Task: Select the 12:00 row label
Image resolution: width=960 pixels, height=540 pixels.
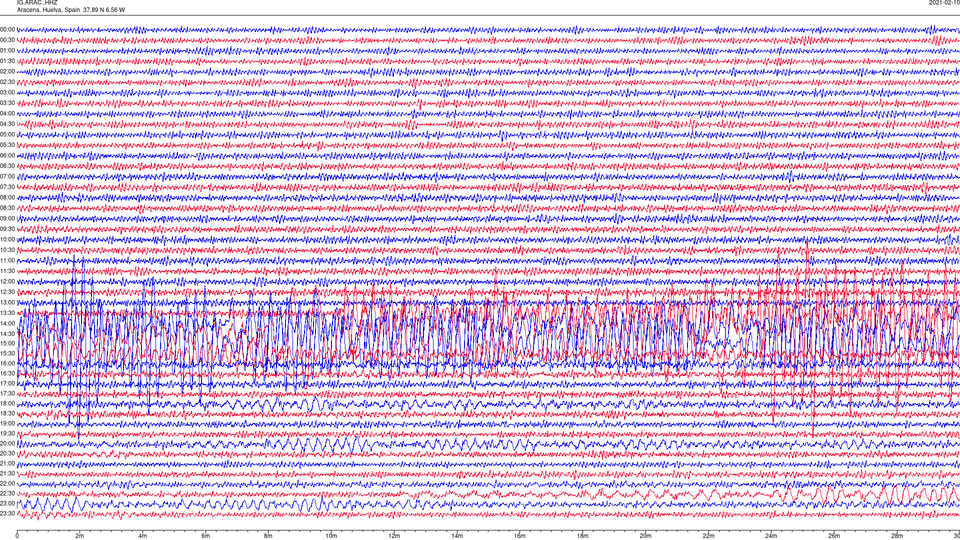Action: click(7, 282)
